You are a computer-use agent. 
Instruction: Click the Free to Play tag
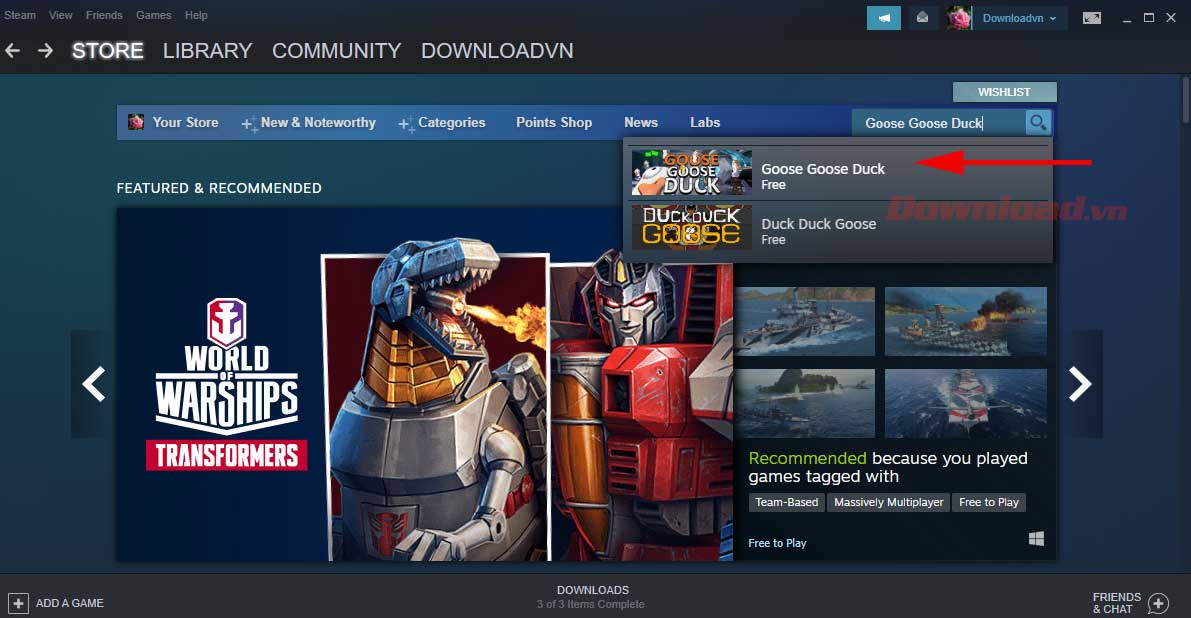click(x=988, y=503)
